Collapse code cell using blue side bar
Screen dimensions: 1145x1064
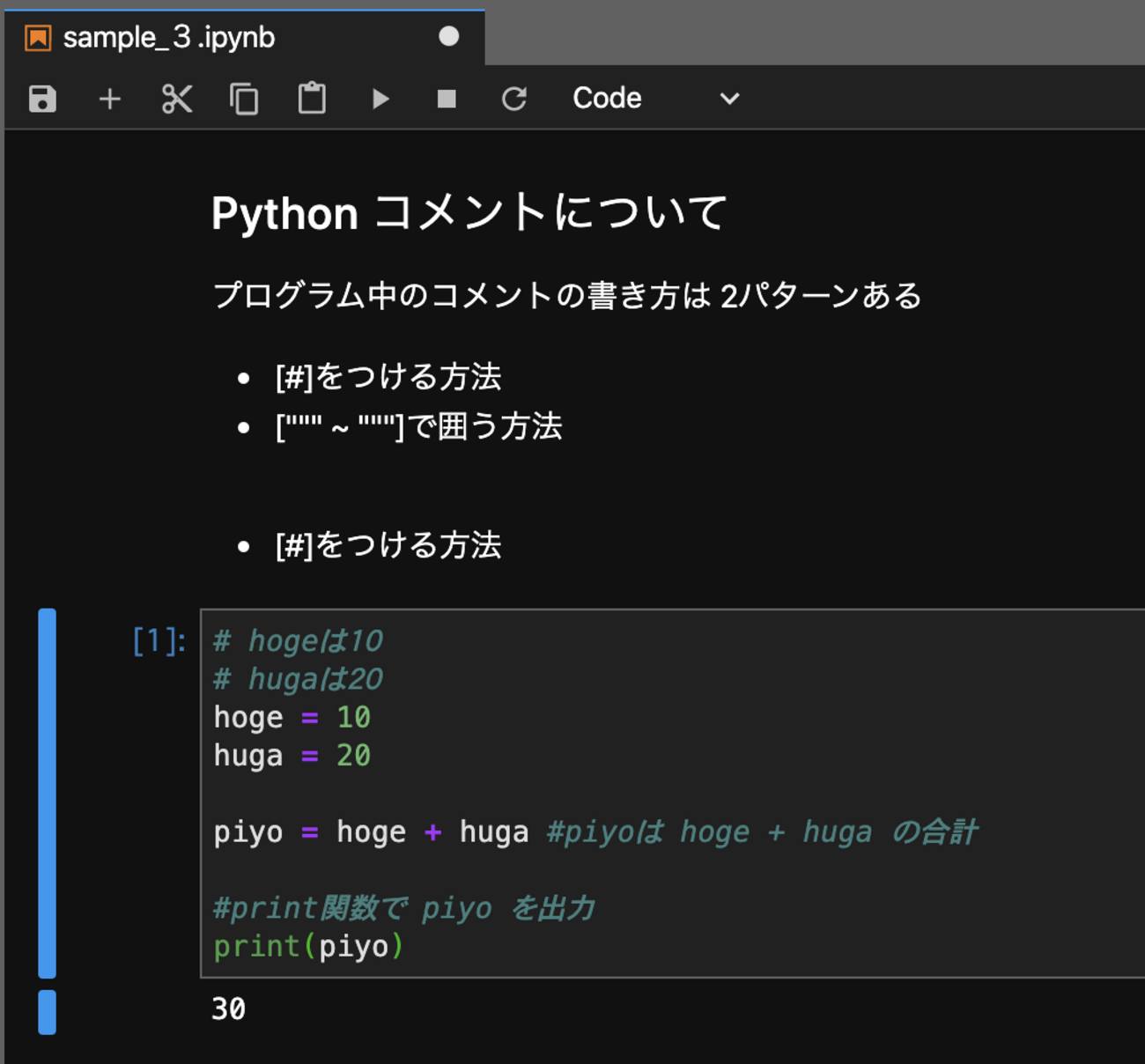coord(48,793)
